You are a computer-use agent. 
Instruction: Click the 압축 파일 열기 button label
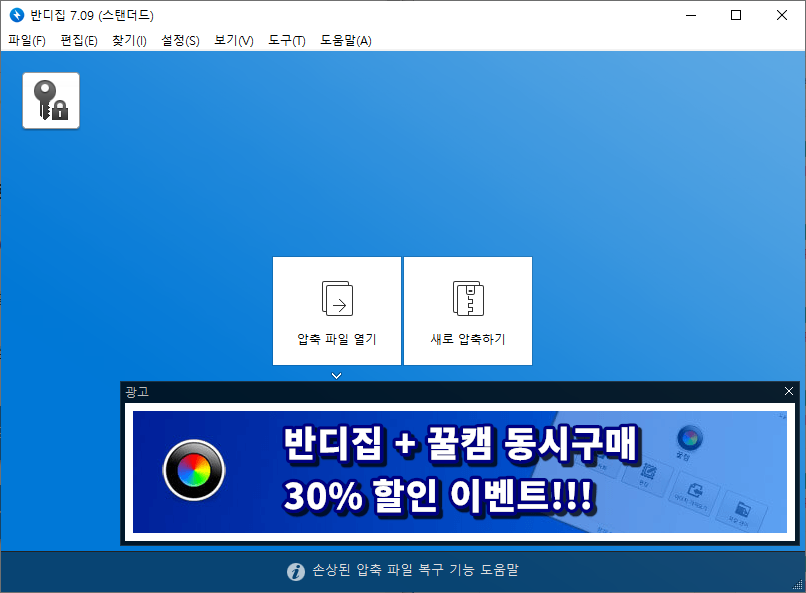337,339
